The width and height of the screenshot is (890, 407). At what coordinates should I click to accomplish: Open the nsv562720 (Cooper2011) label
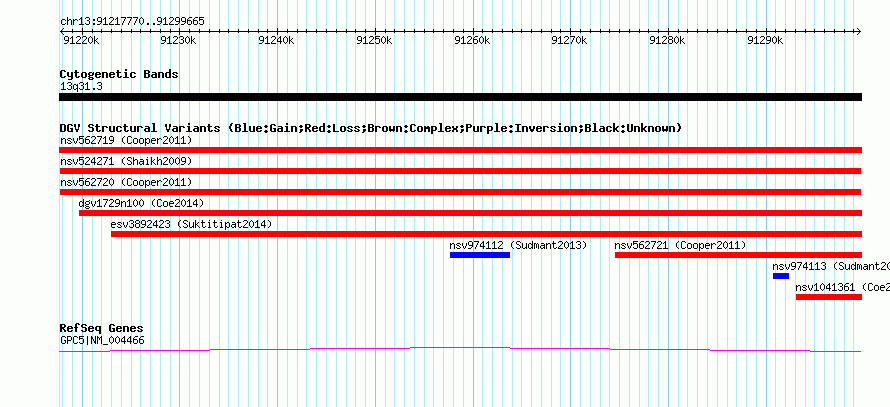click(126, 182)
